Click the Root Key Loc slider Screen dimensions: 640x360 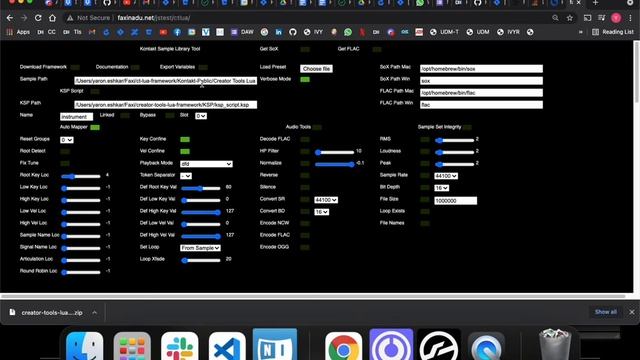pos(80,176)
